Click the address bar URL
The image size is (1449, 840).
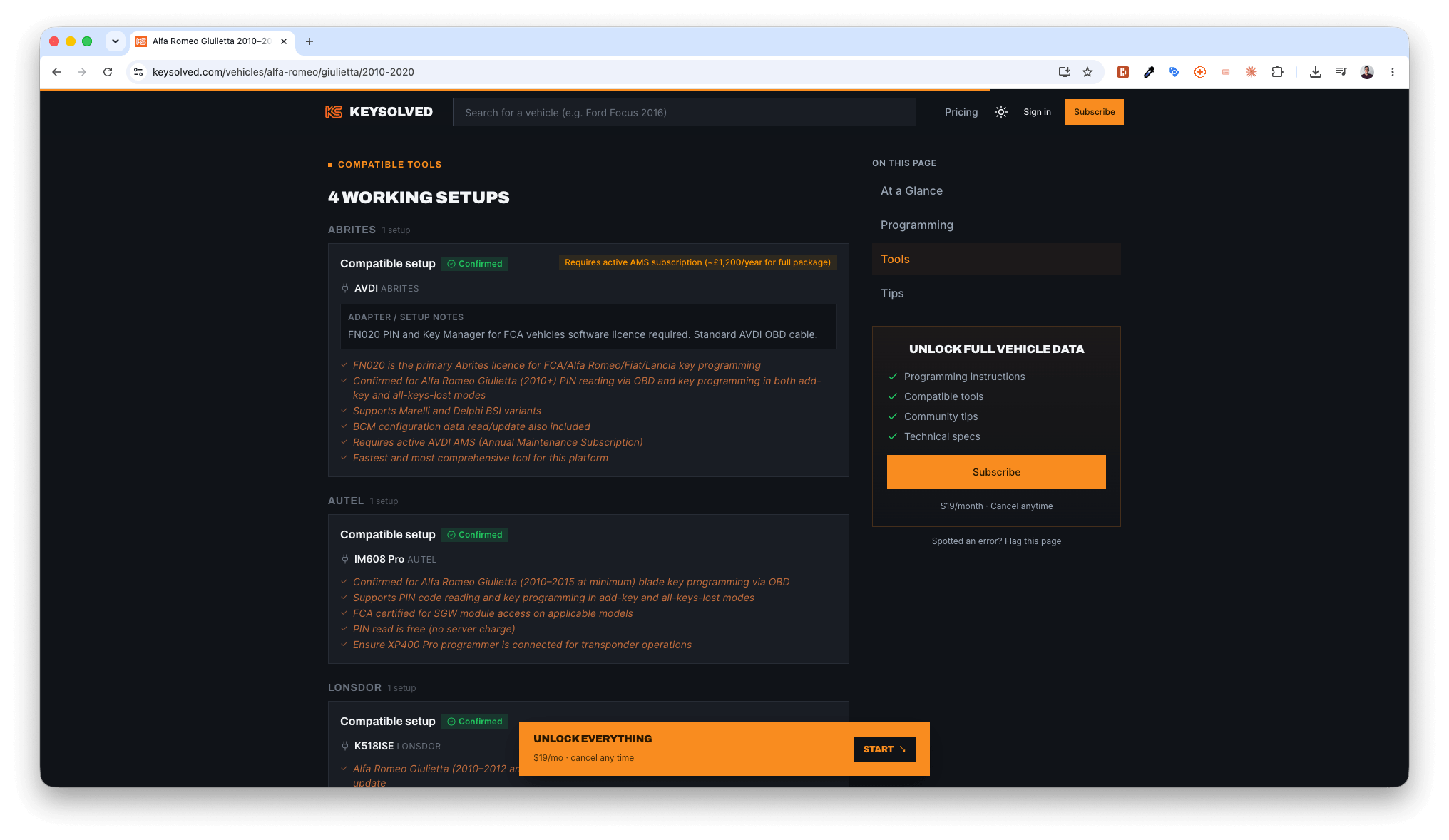pos(283,72)
